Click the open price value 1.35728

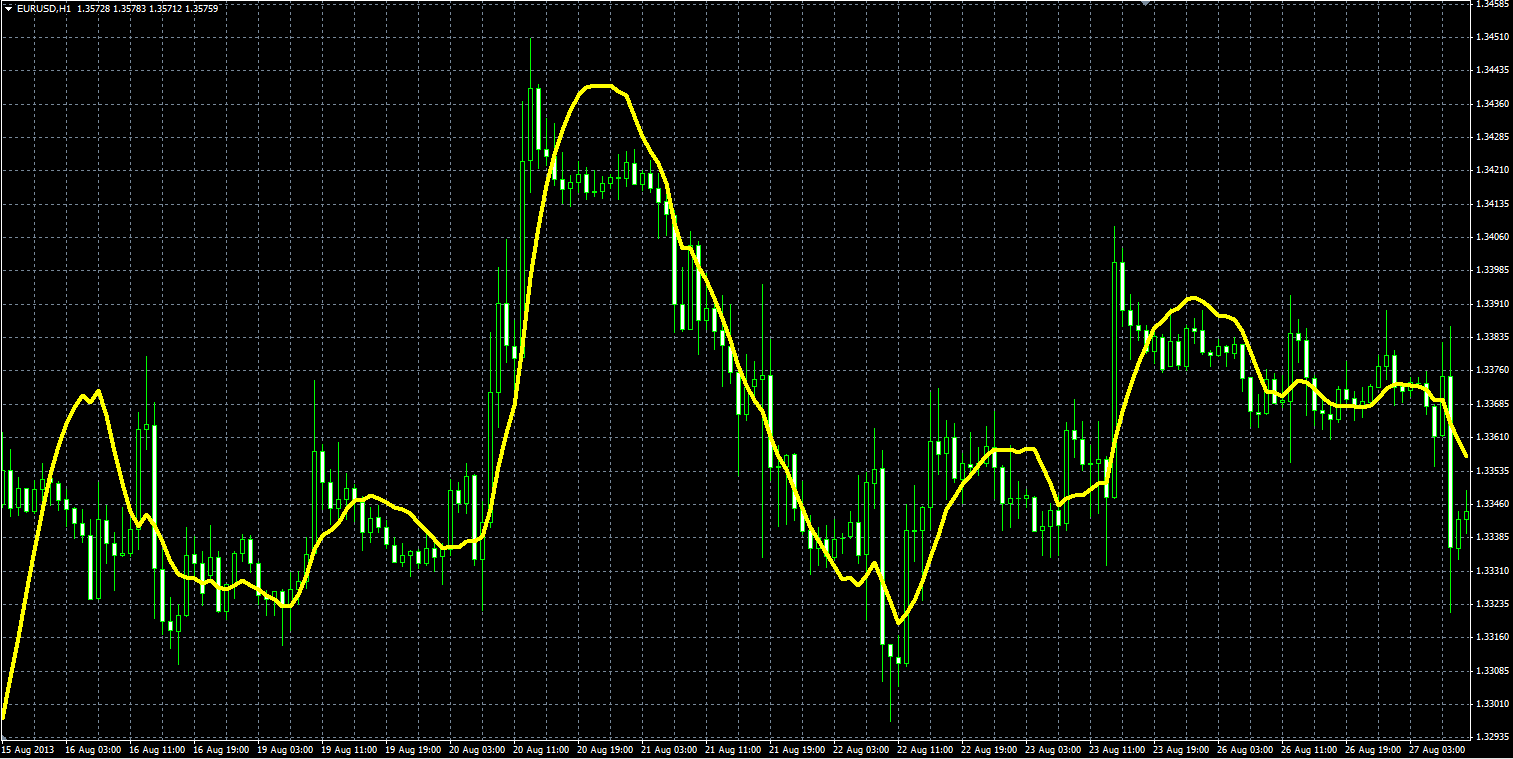94,8
